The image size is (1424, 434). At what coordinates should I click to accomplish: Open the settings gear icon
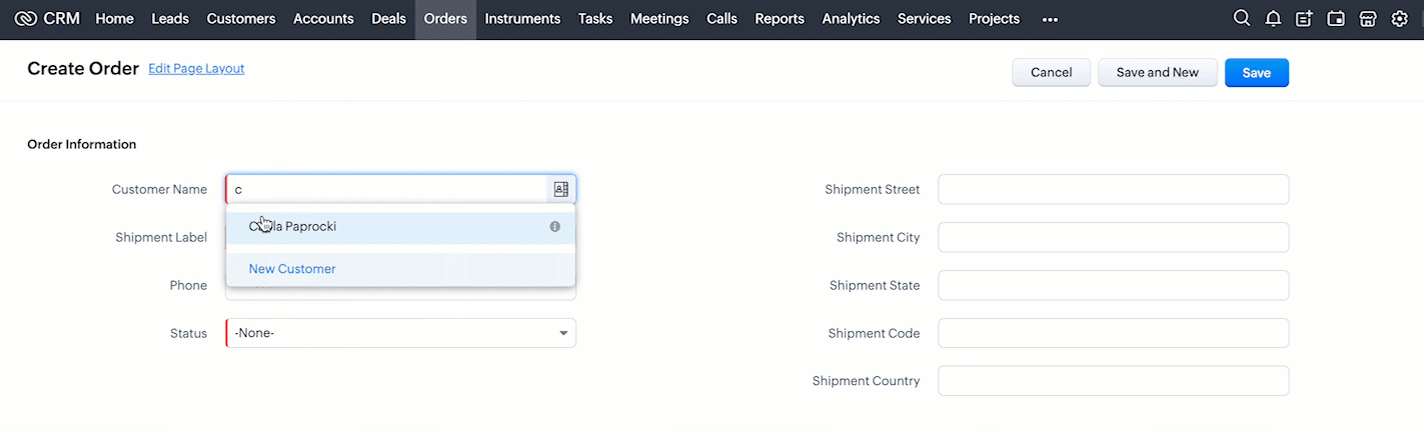click(1400, 19)
